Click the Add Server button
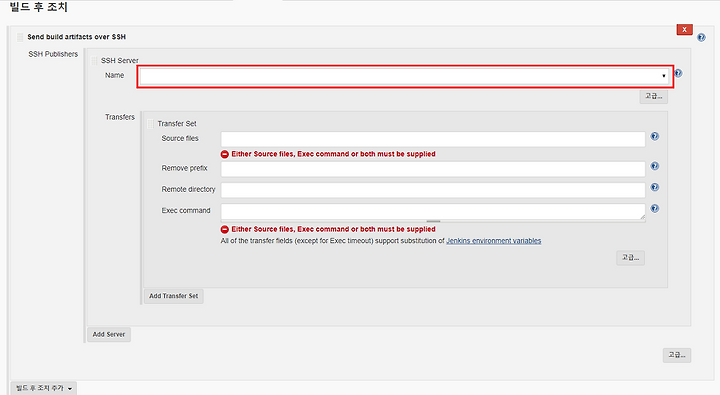Screen dimensions: 720x395 109,334
